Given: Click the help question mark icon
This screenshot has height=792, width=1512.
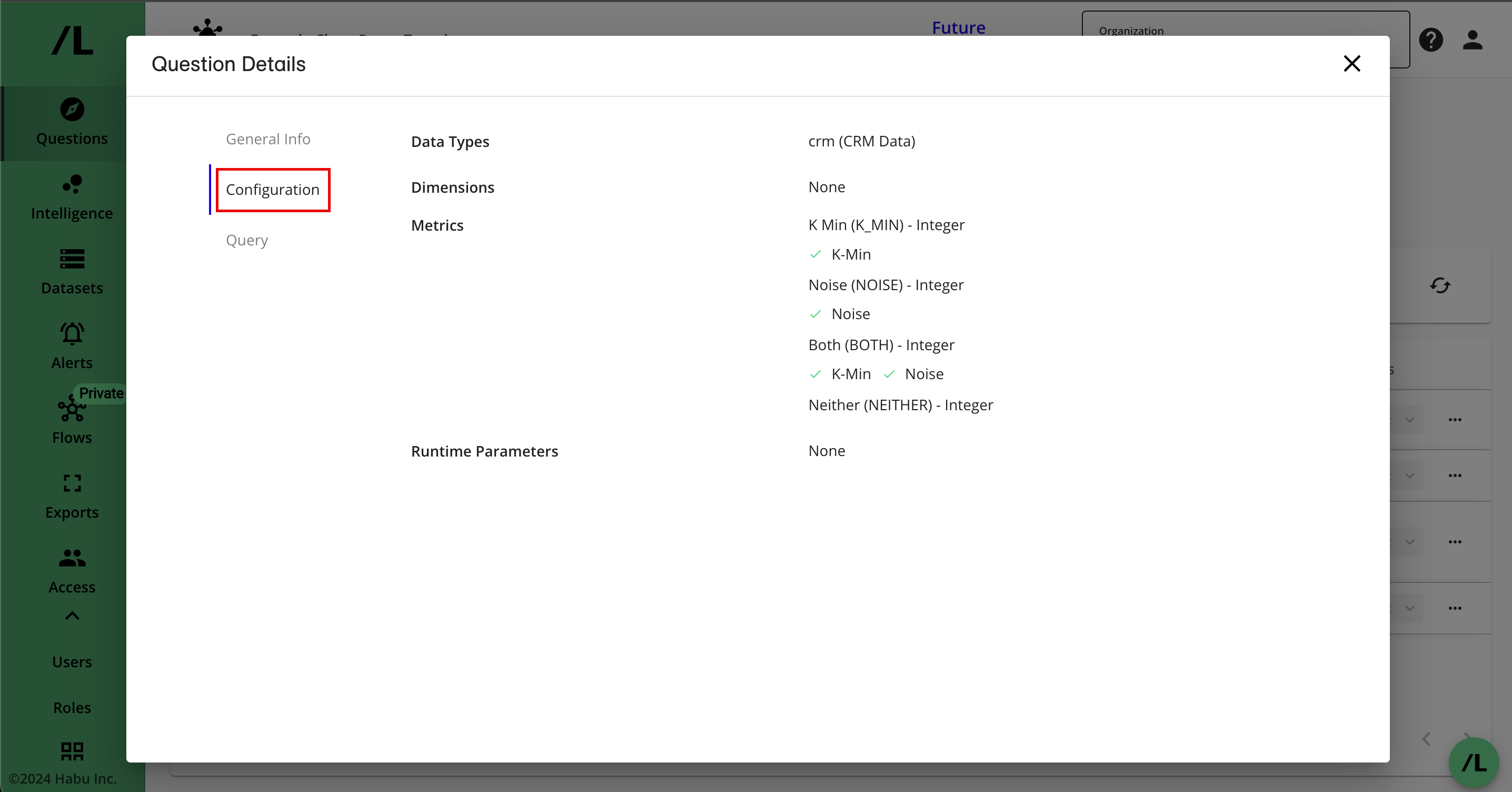Looking at the screenshot, I should pos(1430,40).
